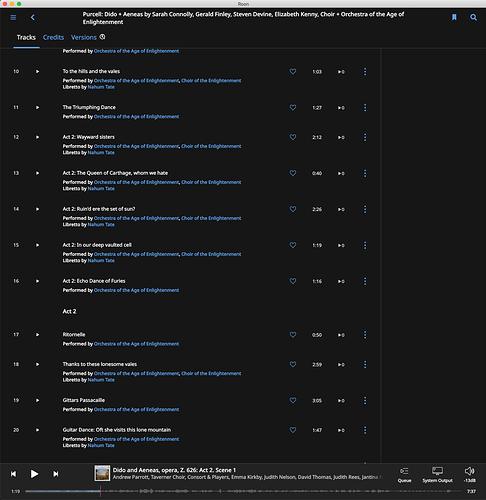The height and width of the screenshot is (500, 486).
Task: Click the total time 7:37
Action: [x=471, y=491]
